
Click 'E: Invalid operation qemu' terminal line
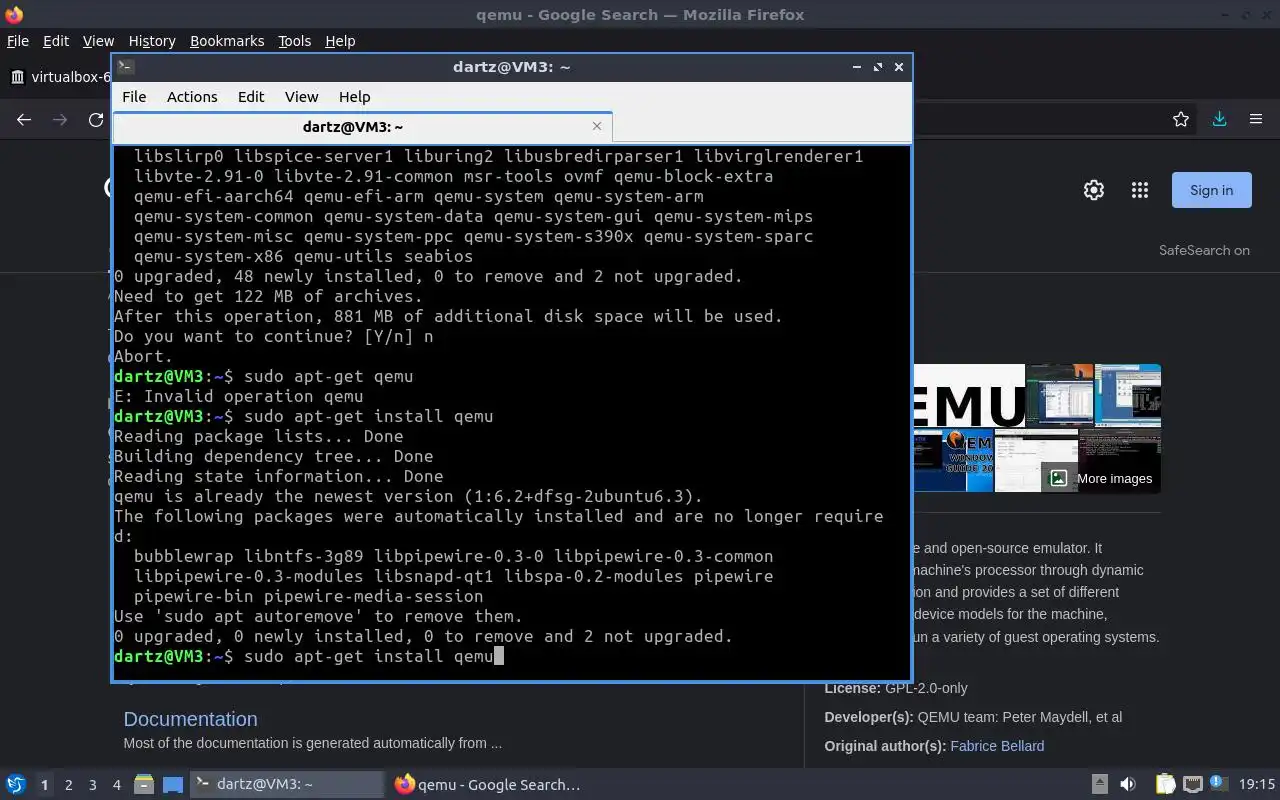click(238, 396)
